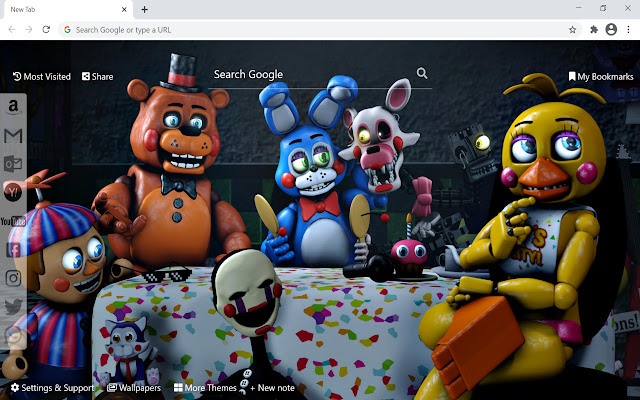This screenshot has height=400, width=640.
Task: Open the Chrome profile avatar
Action: [611, 29]
